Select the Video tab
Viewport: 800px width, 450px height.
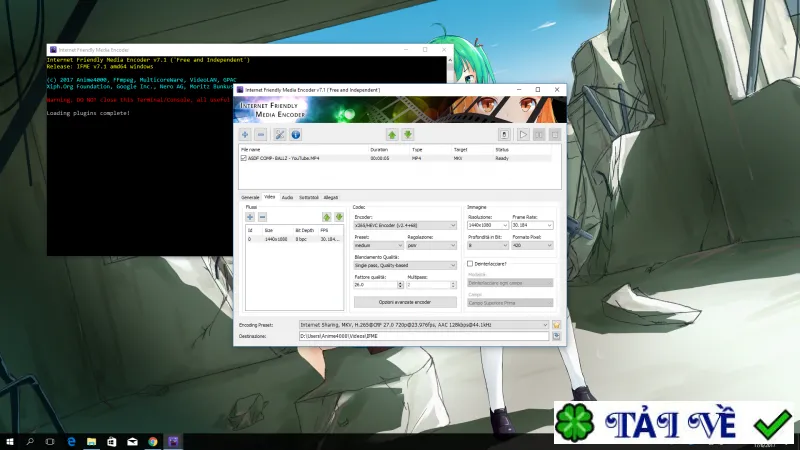click(x=269, y=197)
